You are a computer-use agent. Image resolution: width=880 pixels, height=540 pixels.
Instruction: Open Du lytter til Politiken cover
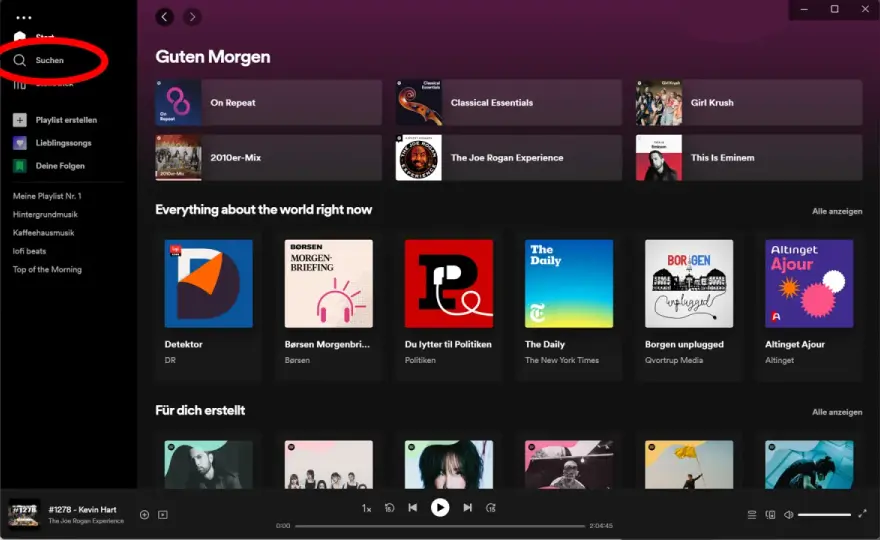point(449,283)
